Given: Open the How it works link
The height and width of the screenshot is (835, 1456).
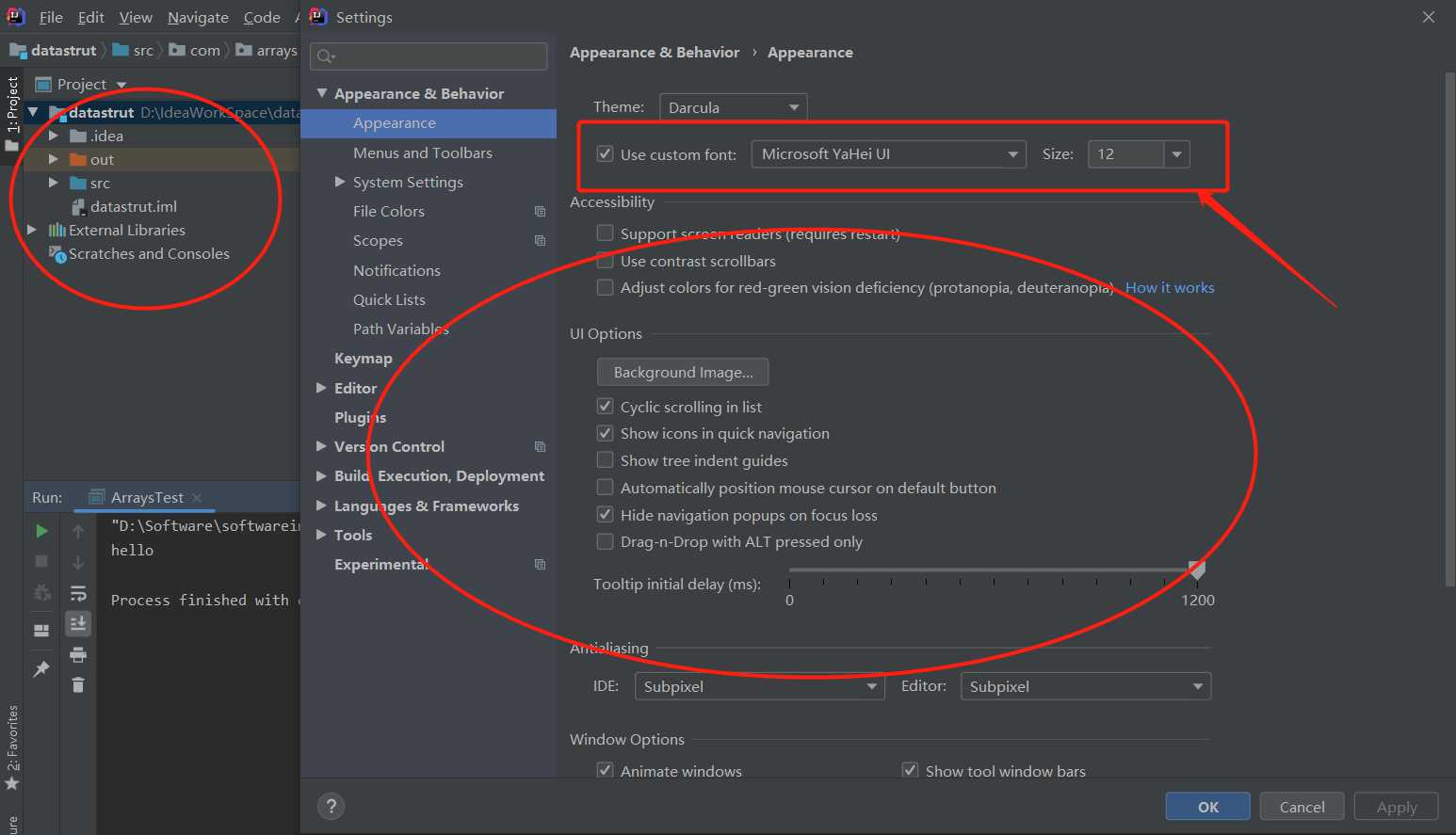Looking at the screenshot, I should click(x=1170, y=288).
